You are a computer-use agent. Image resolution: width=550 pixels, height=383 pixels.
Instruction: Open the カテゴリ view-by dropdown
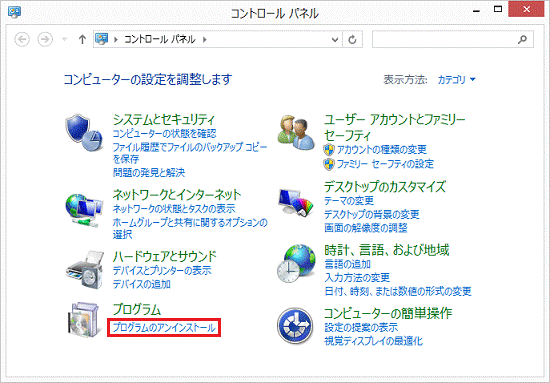coord(456,80)
